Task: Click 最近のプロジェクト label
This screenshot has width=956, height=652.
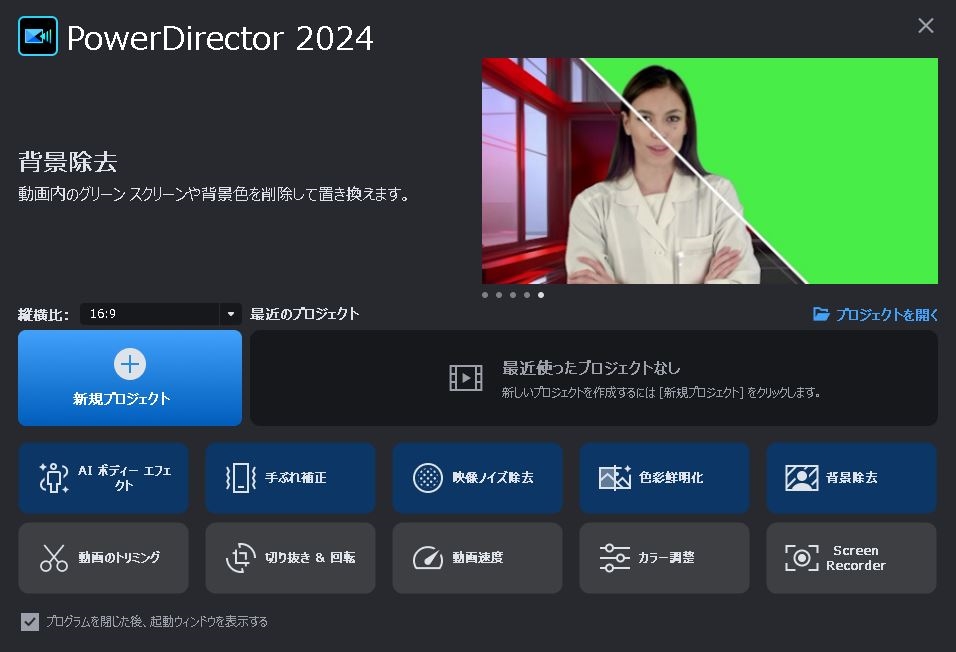Action: click(304, 314)
